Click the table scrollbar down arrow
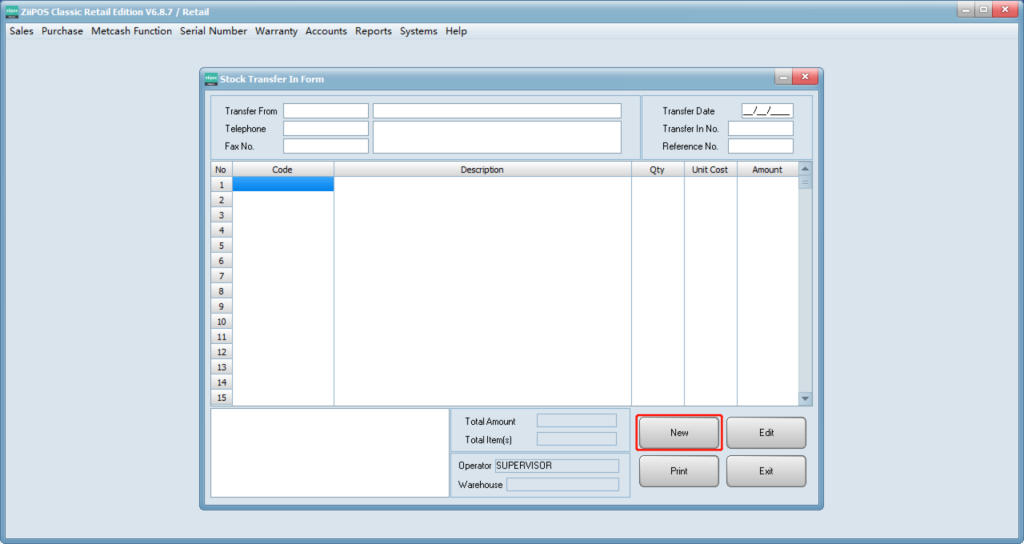This screenshot has width=1024, height=544. click(x=805, y=398)
